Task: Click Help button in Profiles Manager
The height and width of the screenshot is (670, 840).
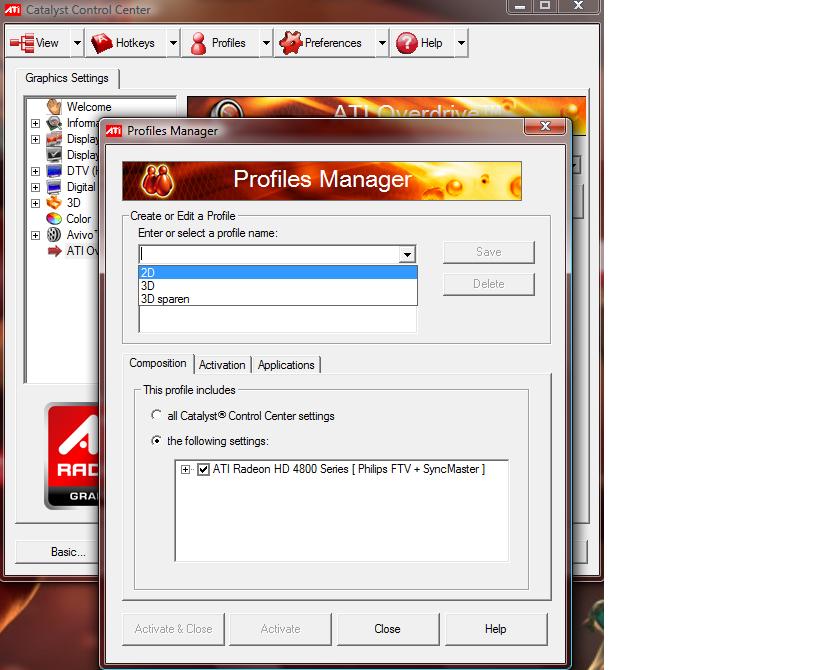Action: 496,629
